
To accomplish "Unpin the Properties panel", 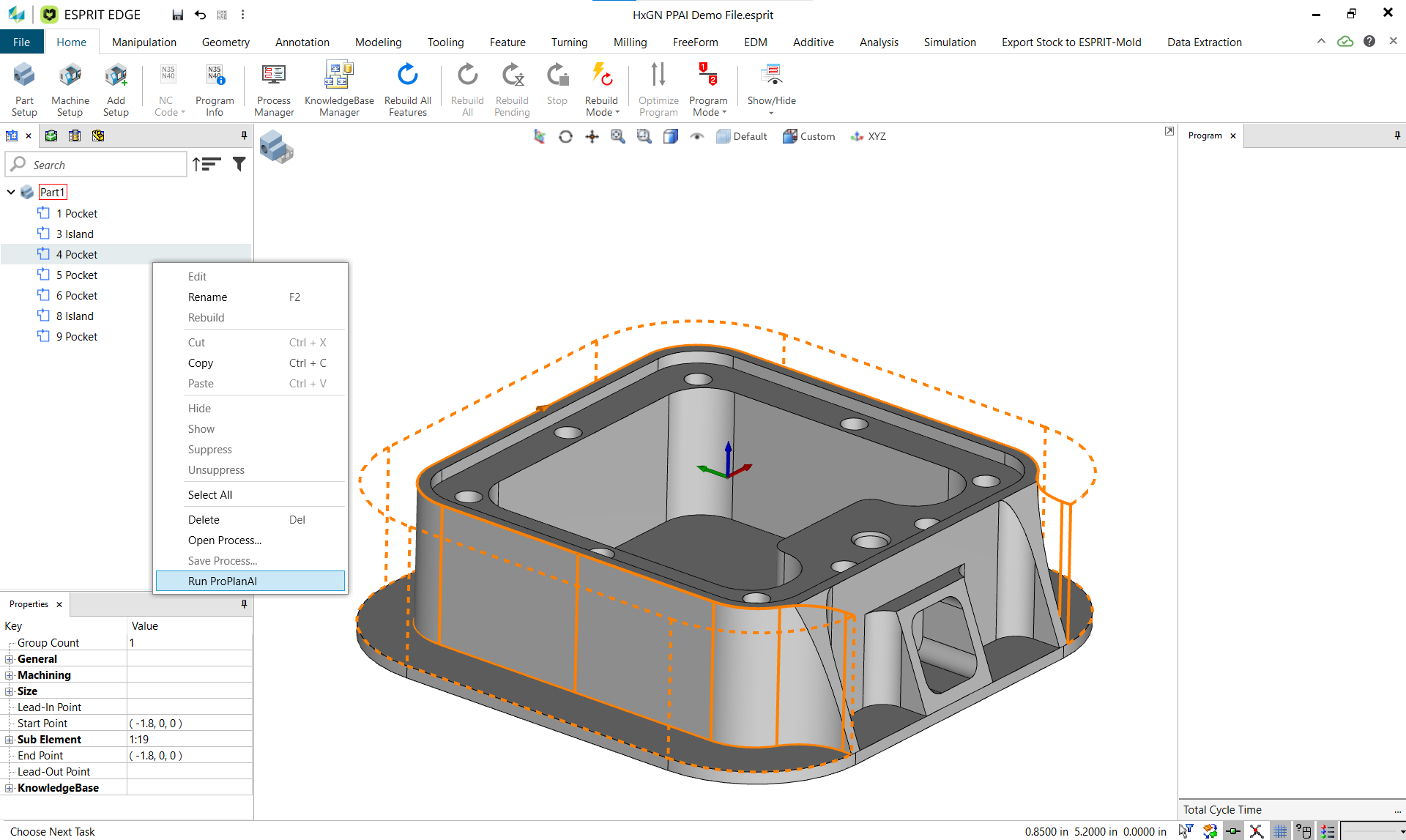I will (x=243, y=603).
